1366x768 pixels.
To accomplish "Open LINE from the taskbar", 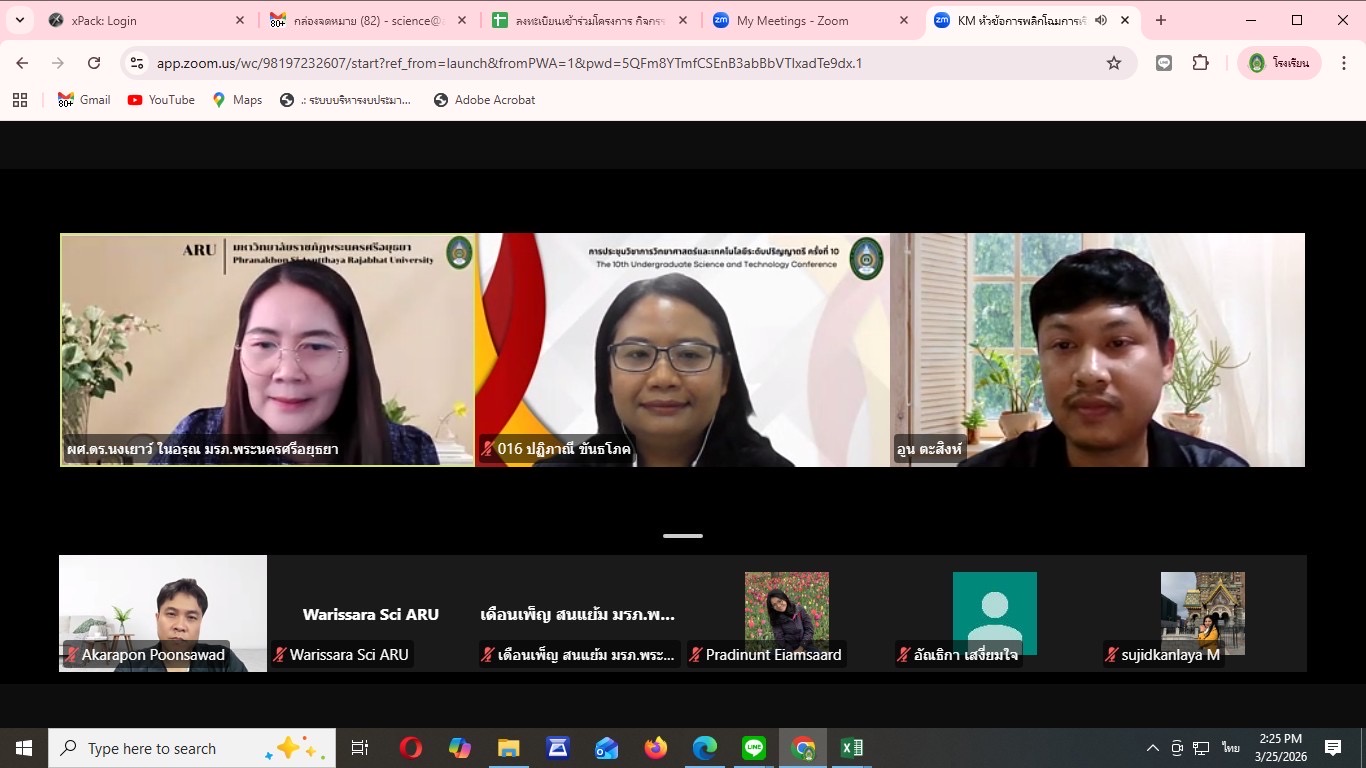I will (x=754, y=748).
